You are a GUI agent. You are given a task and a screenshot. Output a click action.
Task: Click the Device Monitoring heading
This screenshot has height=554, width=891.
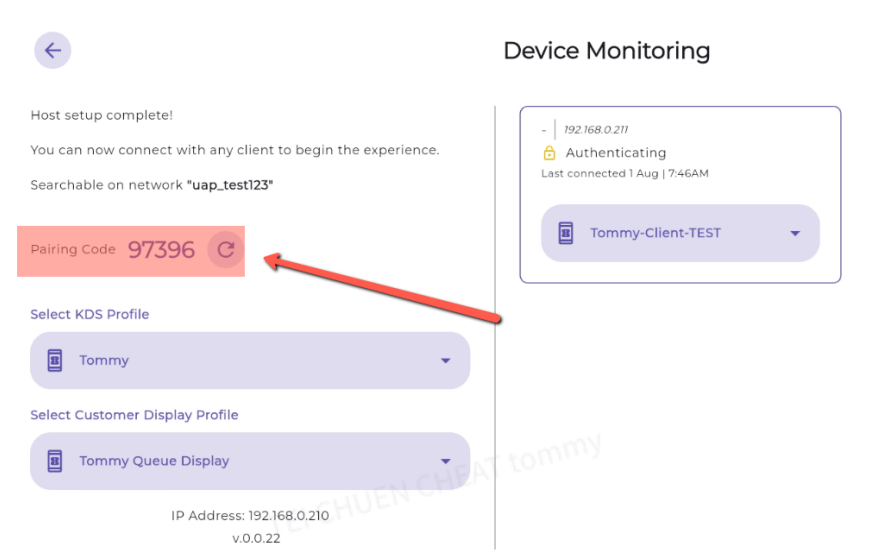click(x=606, y=51)
